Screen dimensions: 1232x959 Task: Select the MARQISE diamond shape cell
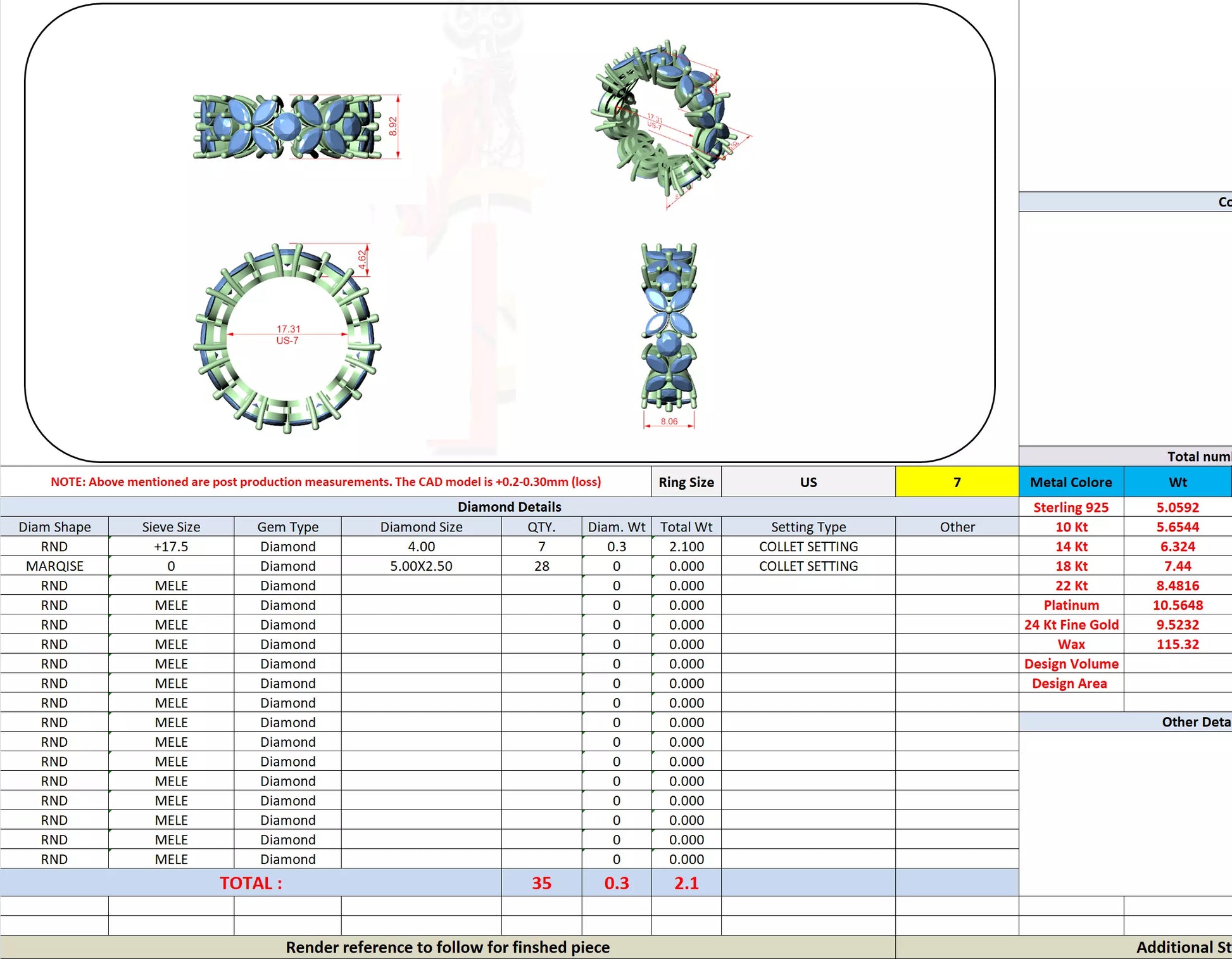pyautogui.click(x=54, y=566)
